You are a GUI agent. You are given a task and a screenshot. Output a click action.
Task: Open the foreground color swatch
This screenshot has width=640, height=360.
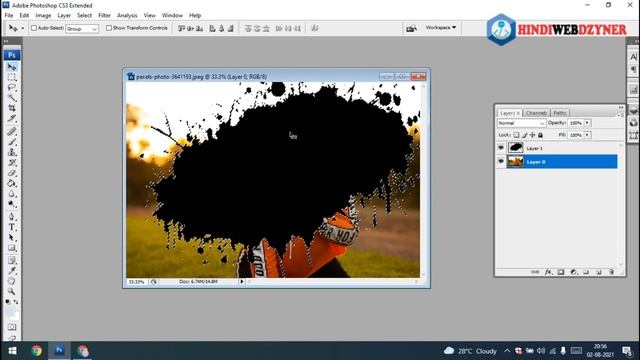pos(10,312)
